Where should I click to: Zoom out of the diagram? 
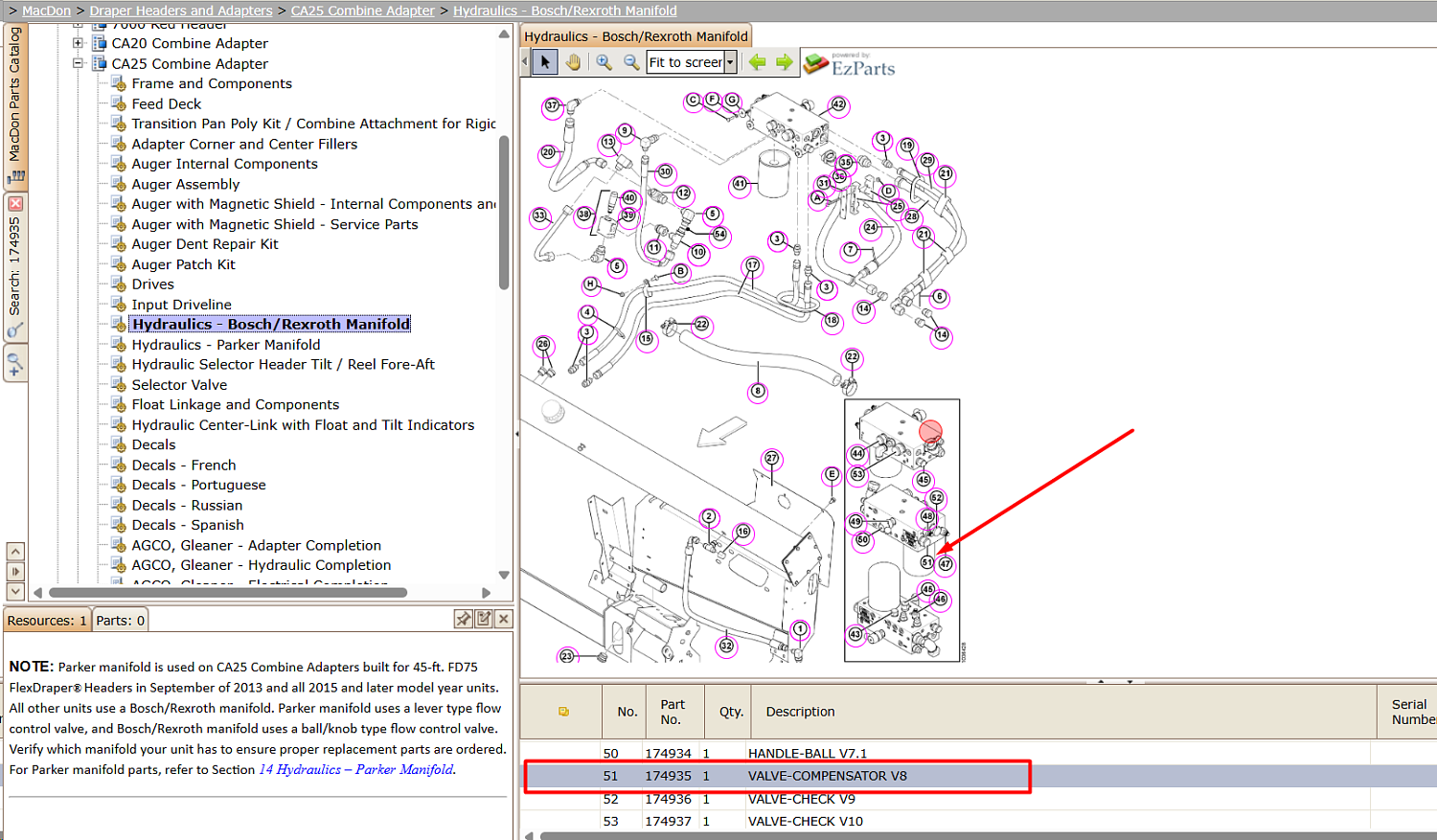coord(631,62)
